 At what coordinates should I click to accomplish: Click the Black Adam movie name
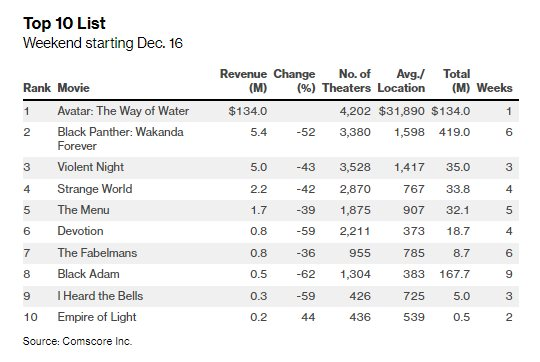(x=89, y=274)
